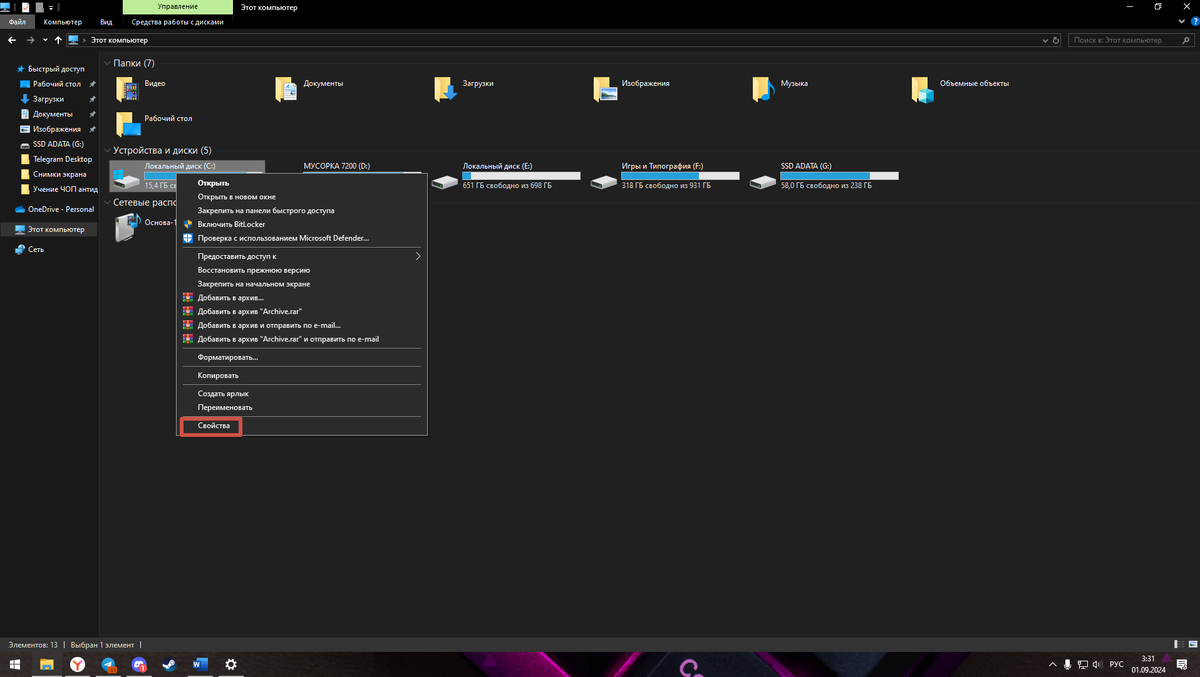Viewport: 1200px width, 677px height.
Task: Click the New folder icon in title bar
Action: click(39, 7)
